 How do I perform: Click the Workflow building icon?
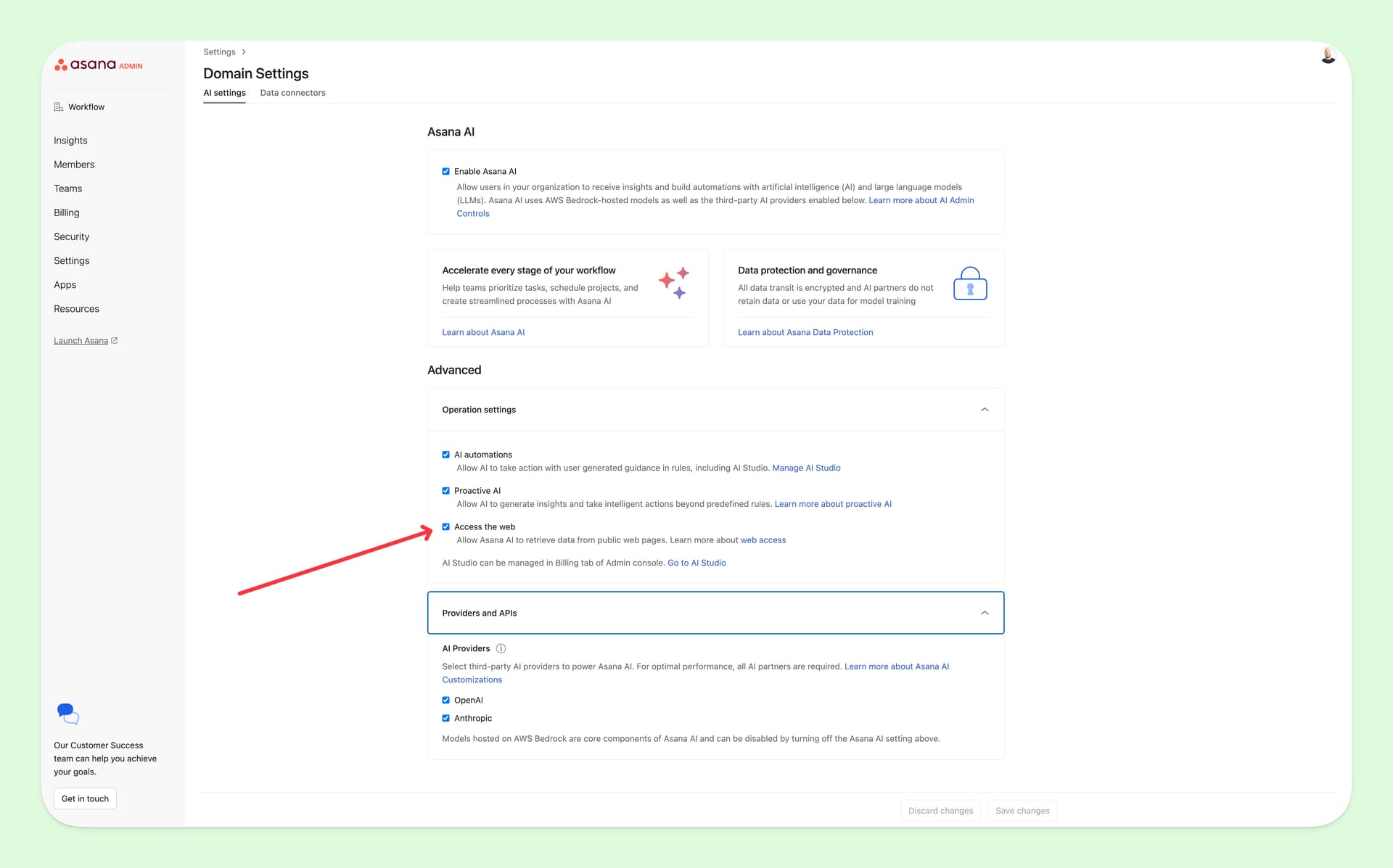click(x=59, y=107)
